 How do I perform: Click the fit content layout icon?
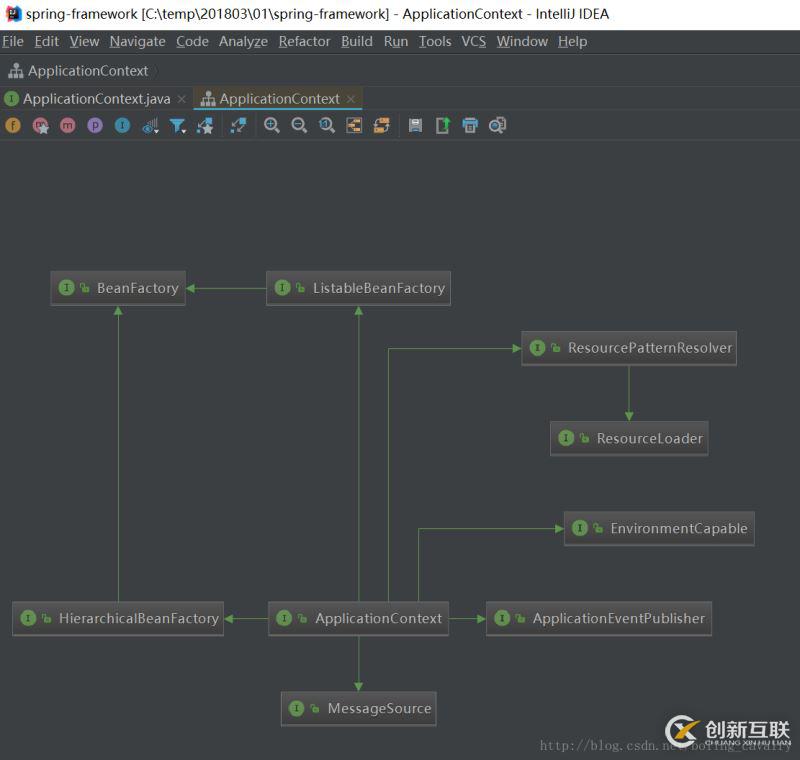tap(354, 125)
